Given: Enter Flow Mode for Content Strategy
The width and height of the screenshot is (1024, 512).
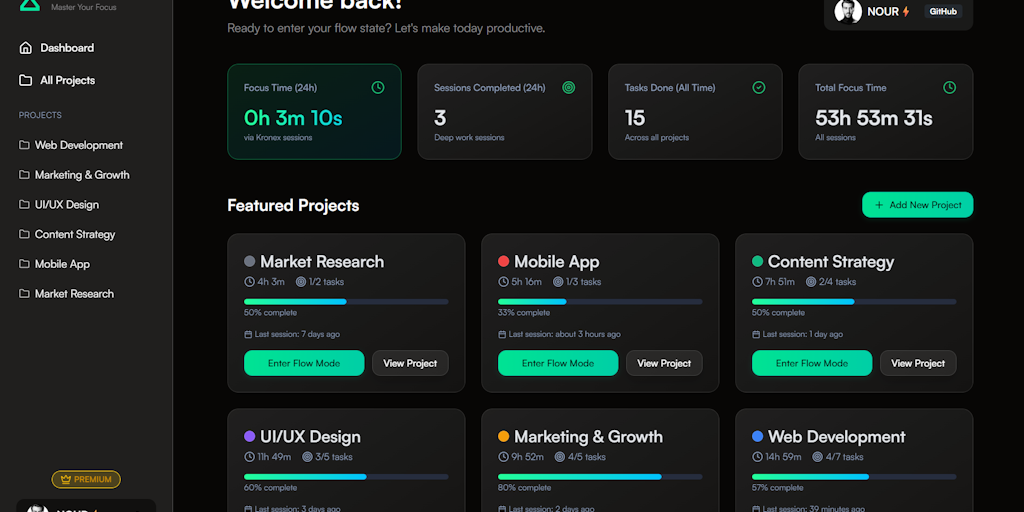Looking at the screenshot, I should (812, 363).
